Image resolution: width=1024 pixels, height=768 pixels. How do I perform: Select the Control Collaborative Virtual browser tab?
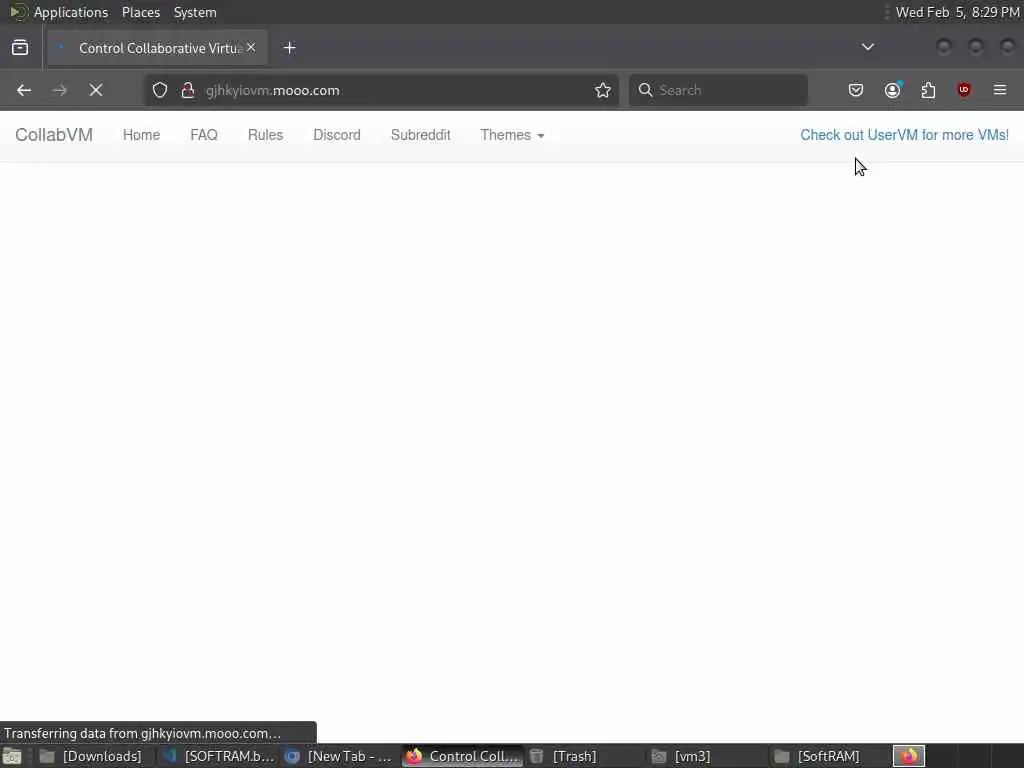point(157,48)
